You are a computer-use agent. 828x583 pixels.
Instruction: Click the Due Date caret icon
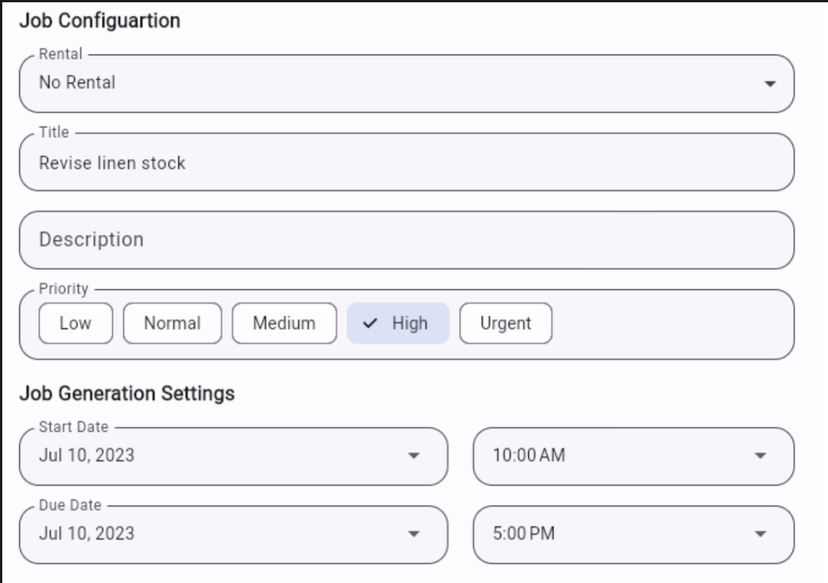(414, 534)
